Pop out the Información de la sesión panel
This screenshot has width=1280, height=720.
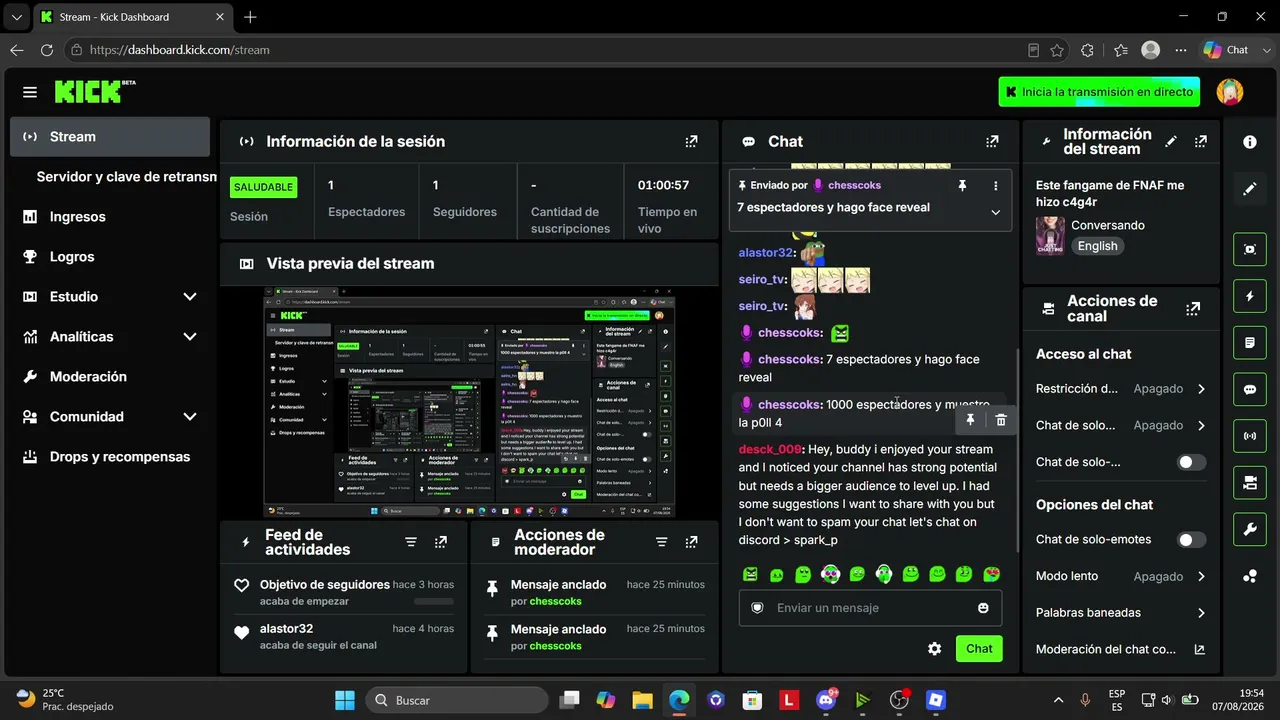tap(691, 142)
